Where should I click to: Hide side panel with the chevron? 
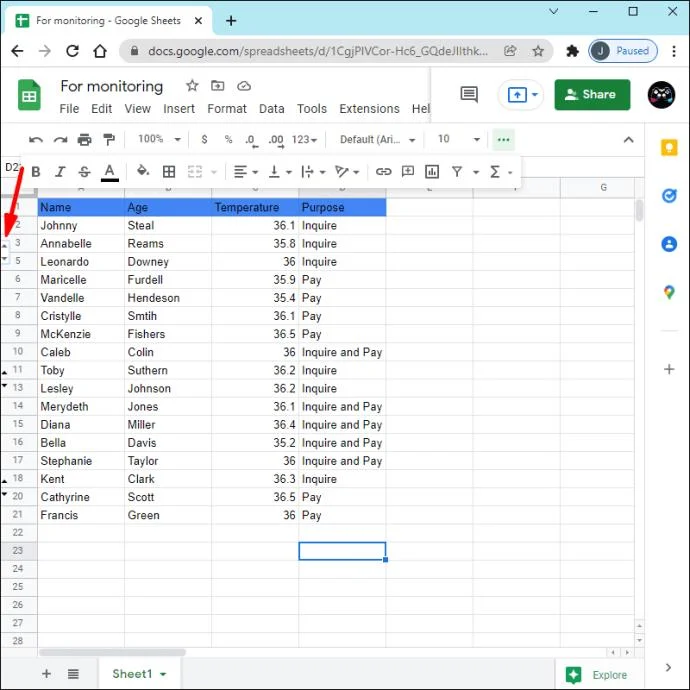coord(668,668)
